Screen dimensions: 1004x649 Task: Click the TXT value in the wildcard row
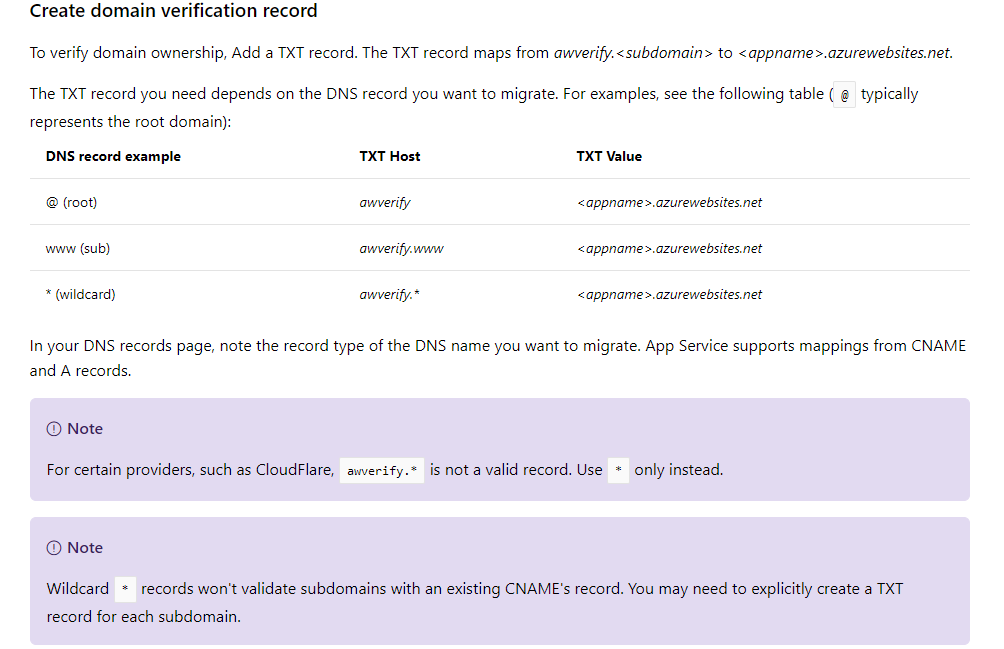pyautogui.click(x=670, y=294)
